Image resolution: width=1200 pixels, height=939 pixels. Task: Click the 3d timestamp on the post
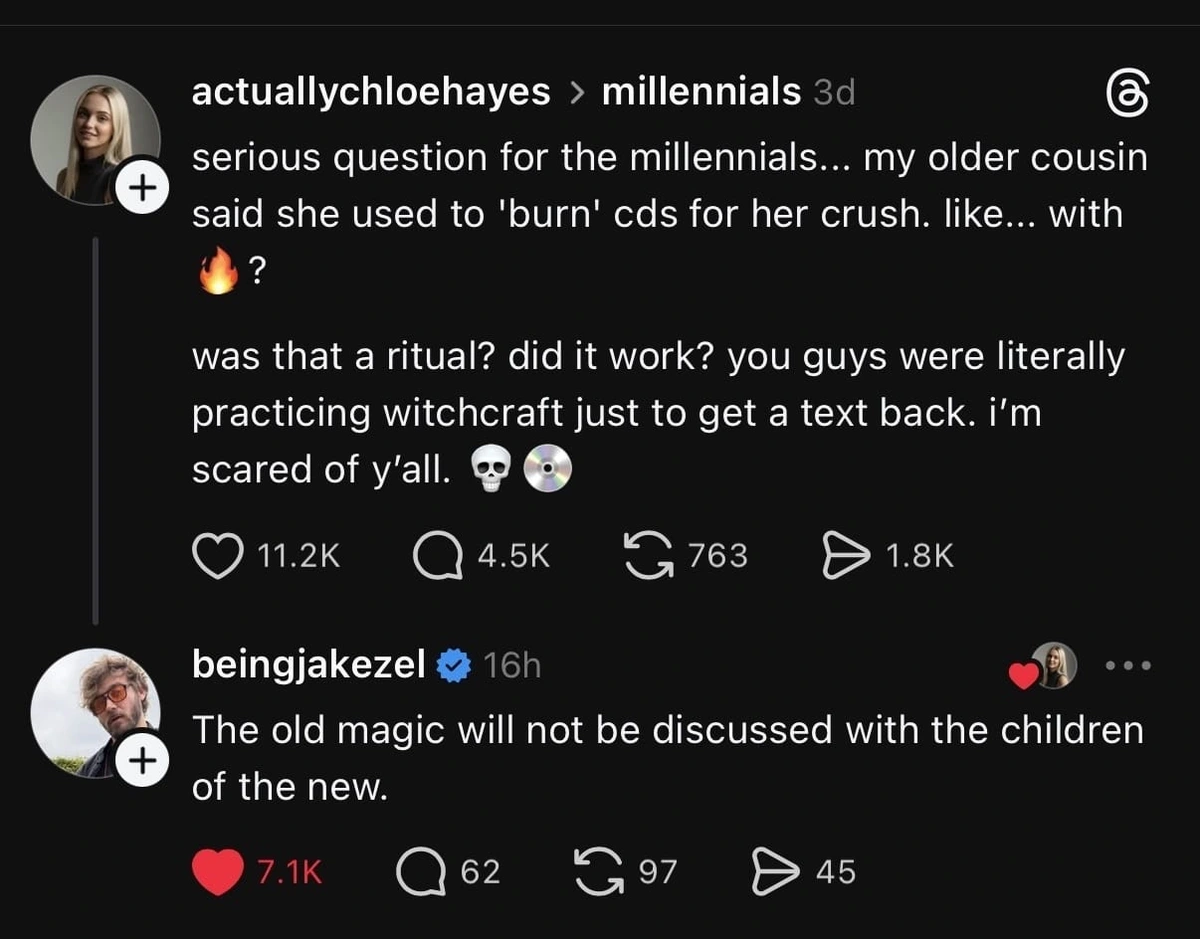tap(834, 93)
